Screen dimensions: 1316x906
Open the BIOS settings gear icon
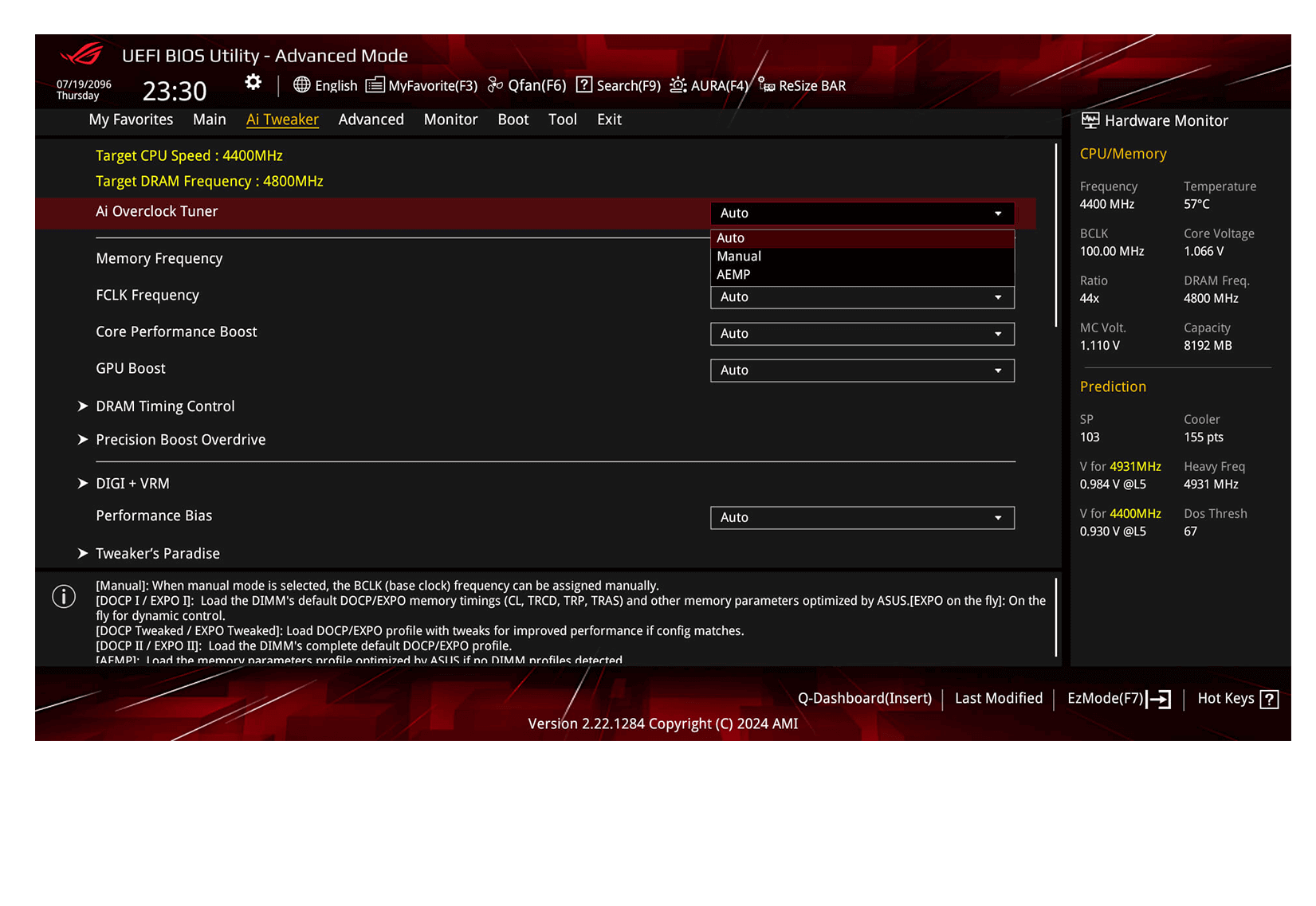253,82
